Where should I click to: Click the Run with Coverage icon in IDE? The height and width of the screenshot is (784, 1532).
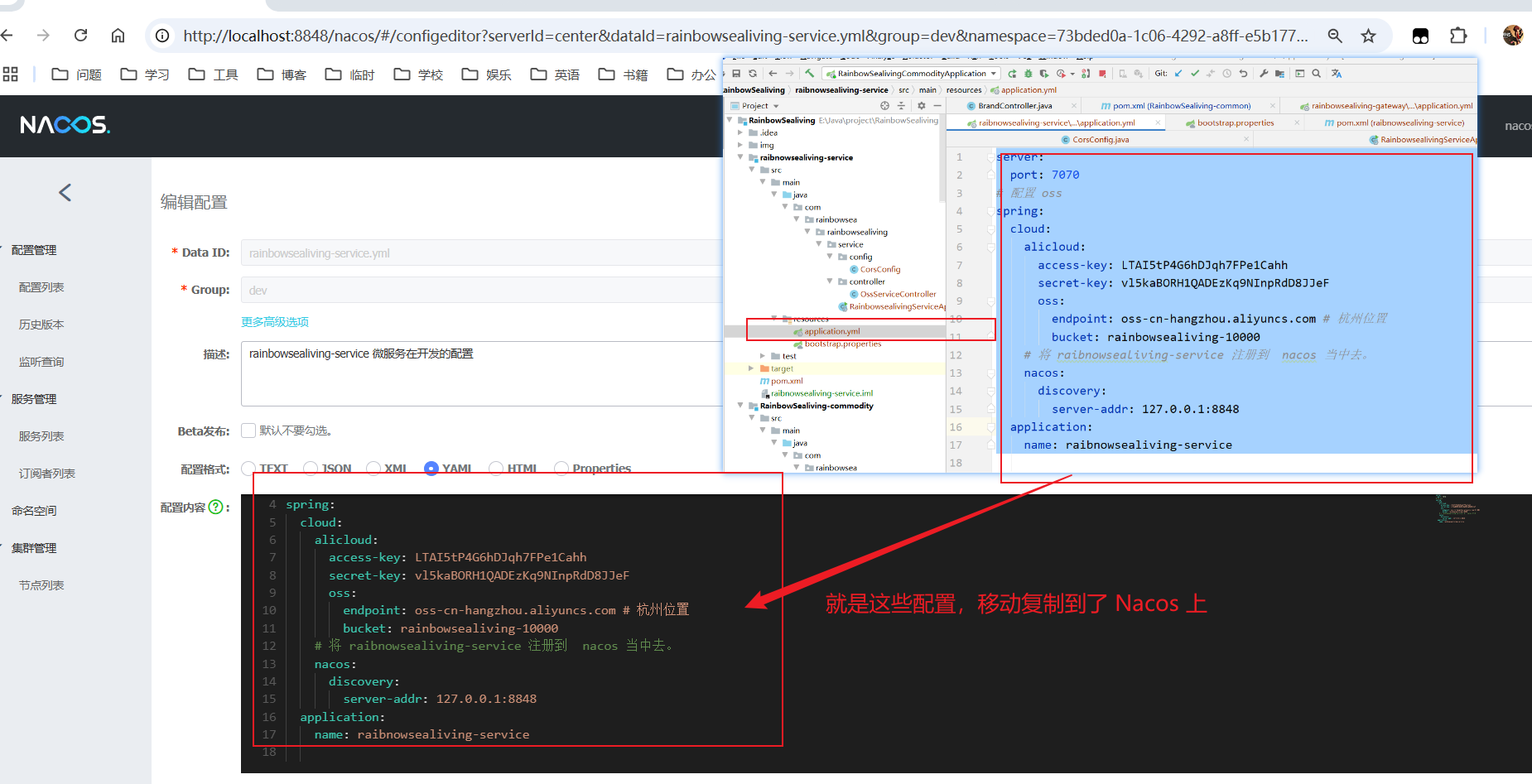coord(1044,74)
